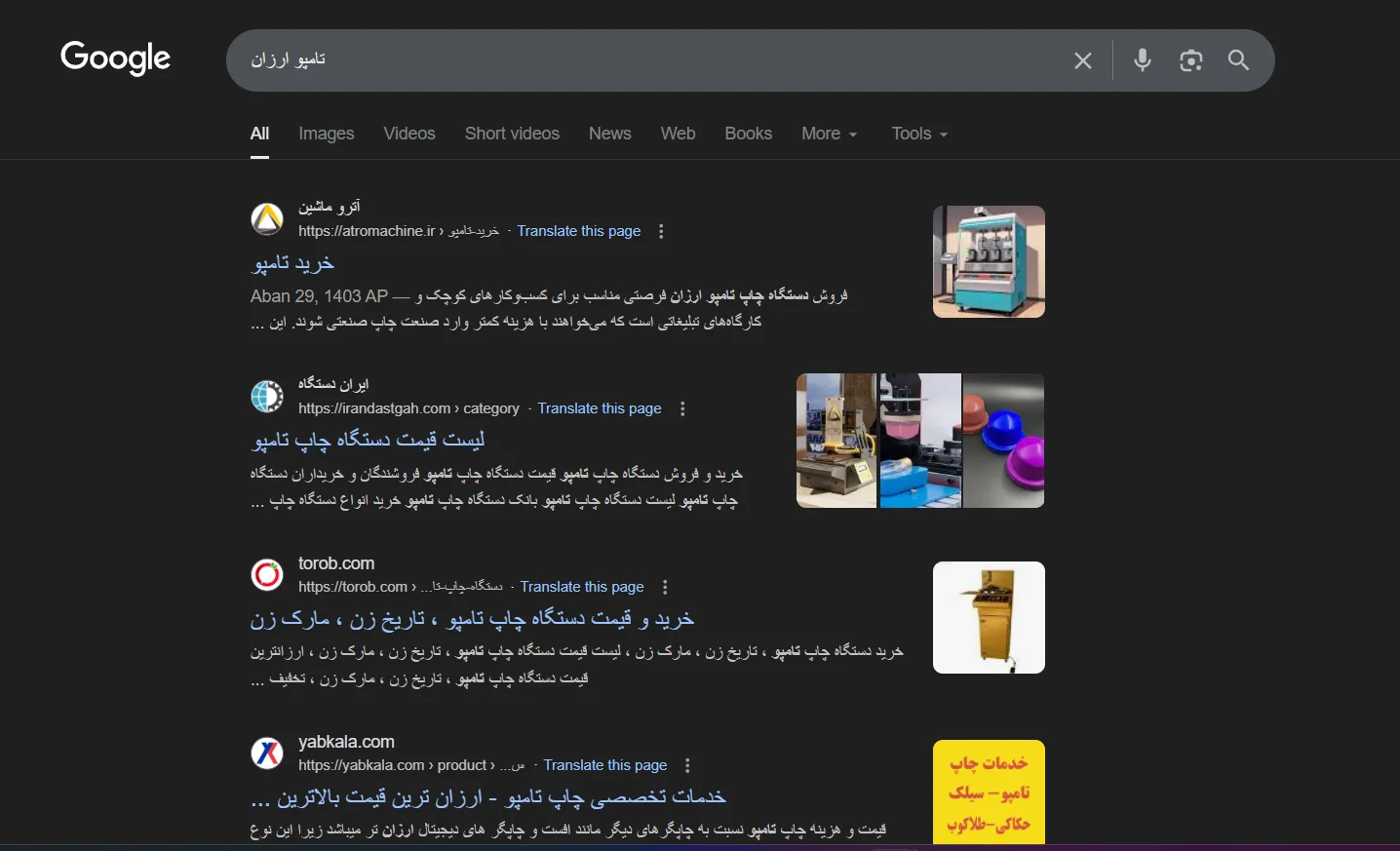Click the magnifying glass search button
This screenshot has height=851, width=1400.
[x=1238, y=60]
